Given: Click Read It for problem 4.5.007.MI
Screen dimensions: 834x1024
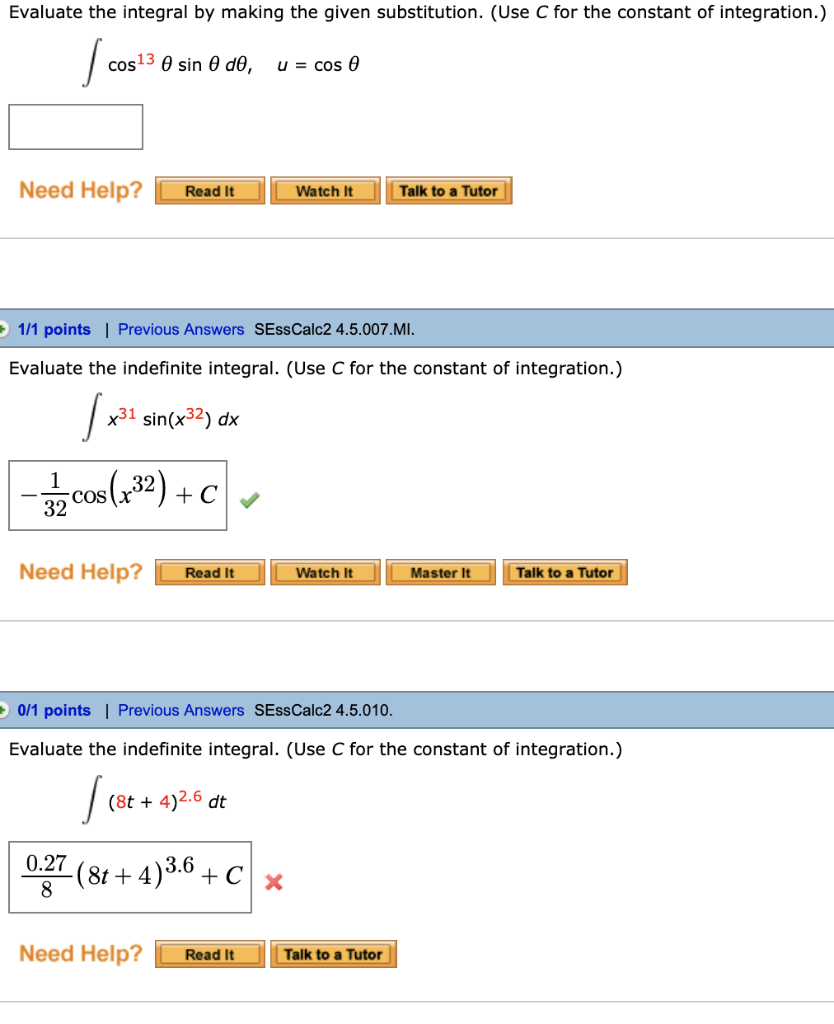Looking at the screenshot, I should point(209,572).
